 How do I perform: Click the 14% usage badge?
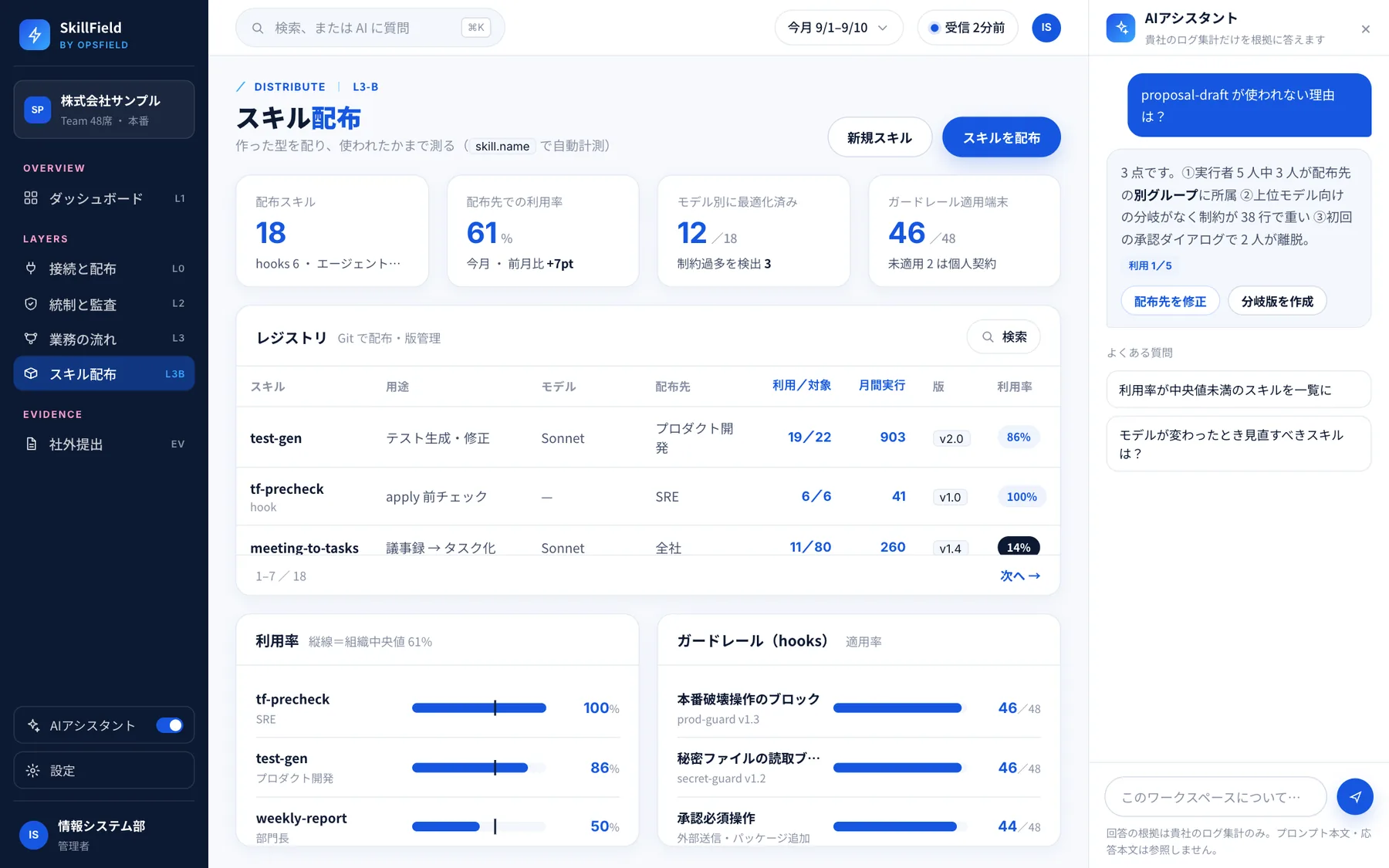[x=1019, y=546]
